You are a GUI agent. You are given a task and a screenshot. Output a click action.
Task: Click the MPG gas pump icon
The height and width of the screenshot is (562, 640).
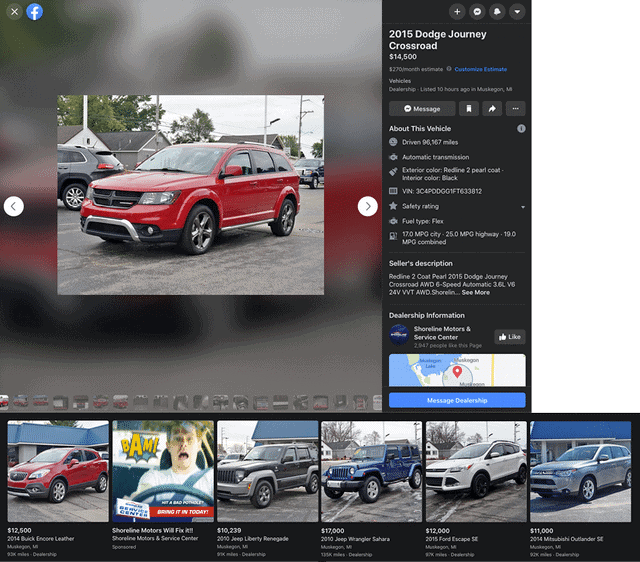tap(393, 236)
